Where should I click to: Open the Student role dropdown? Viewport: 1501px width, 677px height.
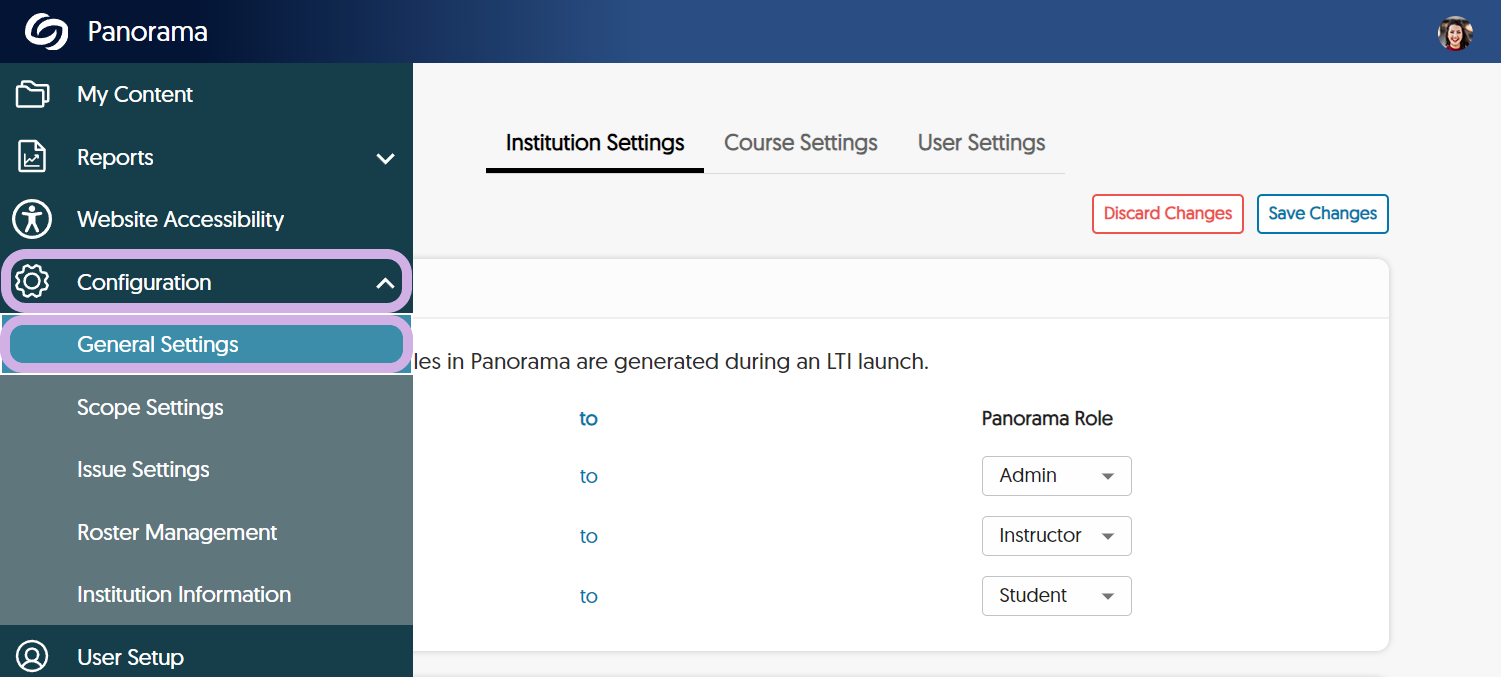click(x=1057, y=596)
